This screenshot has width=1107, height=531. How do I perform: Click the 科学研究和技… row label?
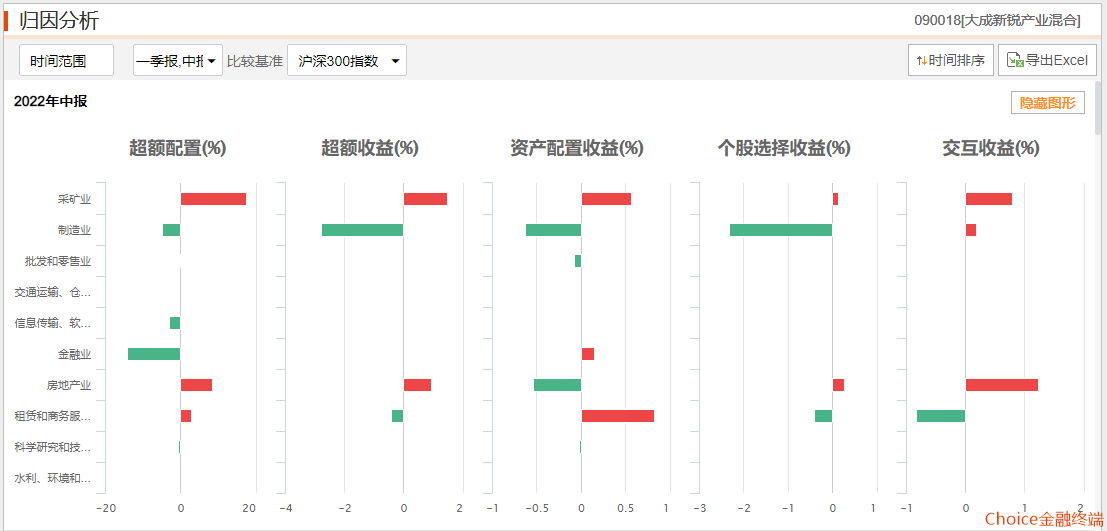click(x=53, y=448)
